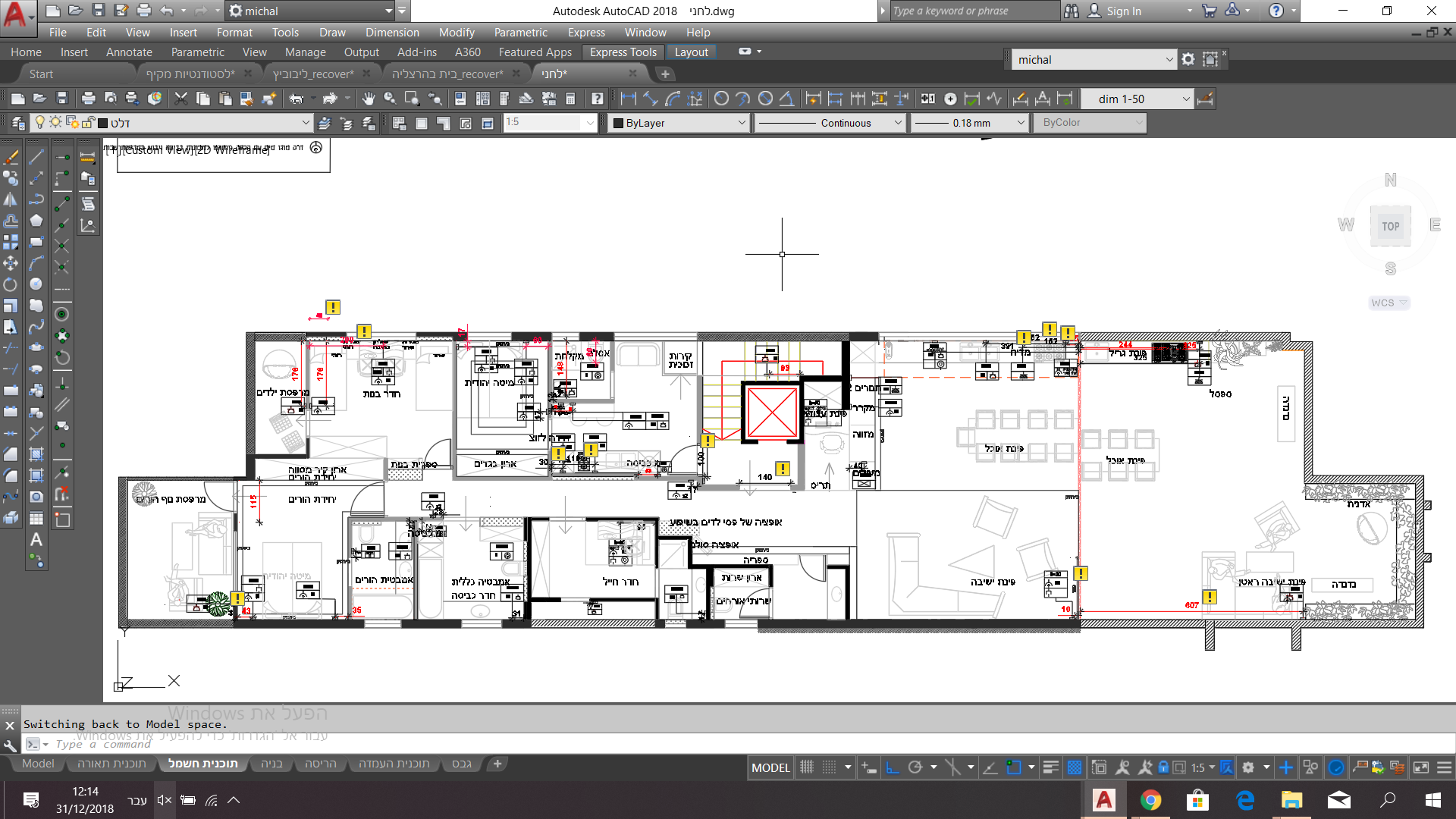This screenshot has width=1456, height=819.
Task: Select the Line draw tool
Action: point(36,157)
